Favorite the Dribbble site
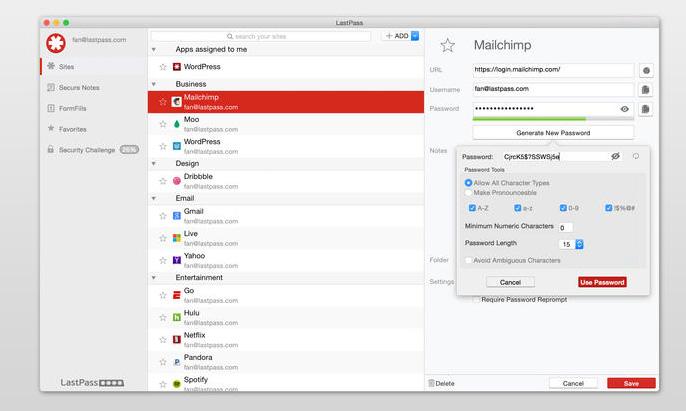 pyautogui.click(x=163, y=181)
